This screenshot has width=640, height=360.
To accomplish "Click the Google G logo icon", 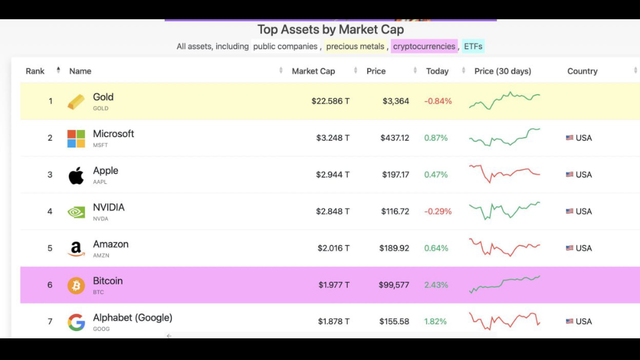I will (x=76, y=322).
